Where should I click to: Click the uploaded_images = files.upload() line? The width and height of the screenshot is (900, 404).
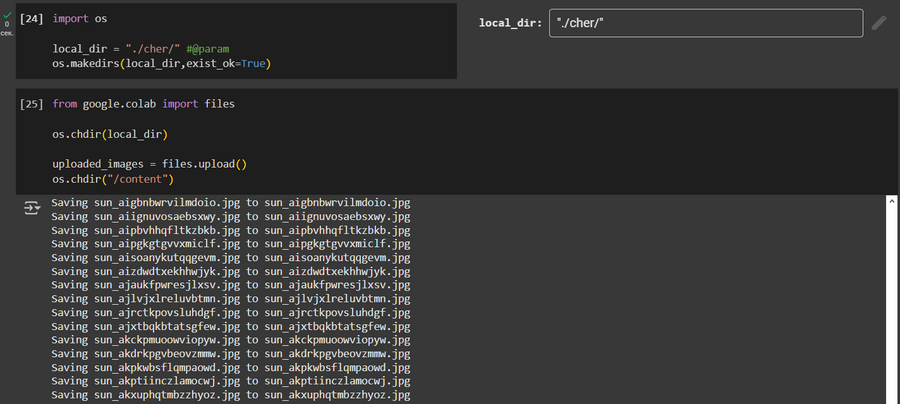(149, 165)
